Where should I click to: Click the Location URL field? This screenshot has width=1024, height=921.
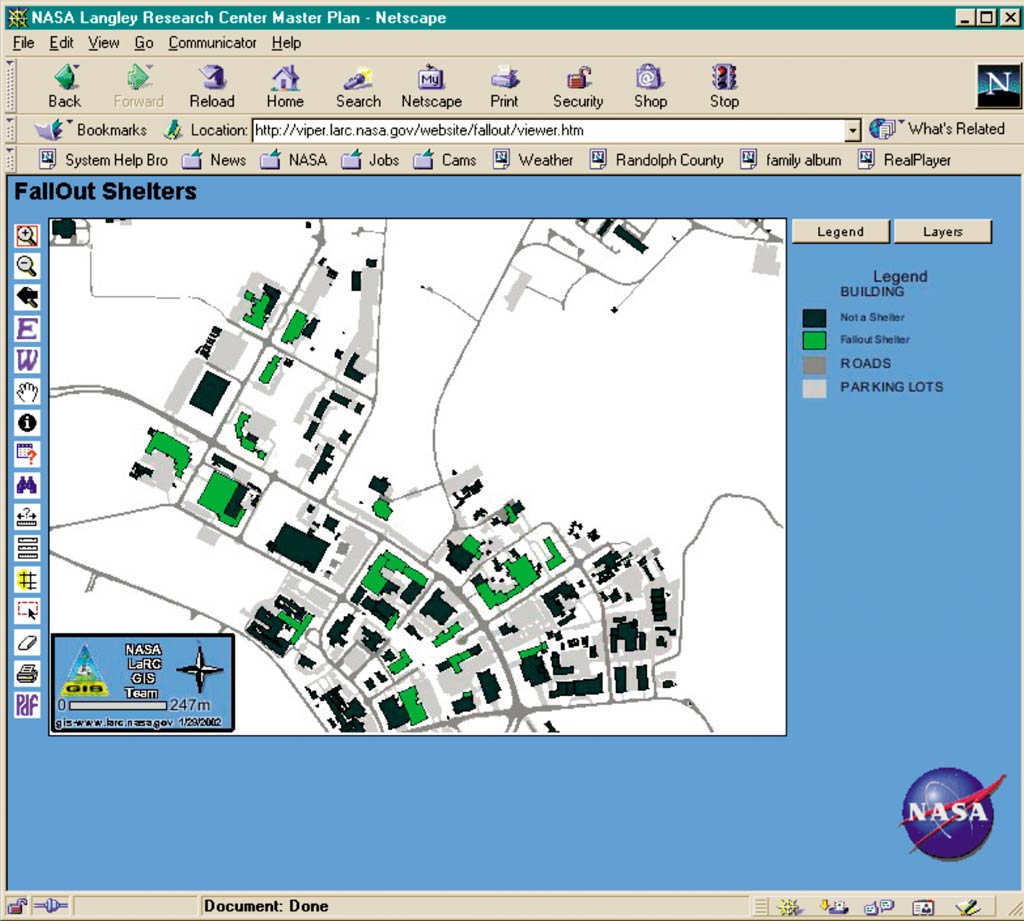(549, 131)
